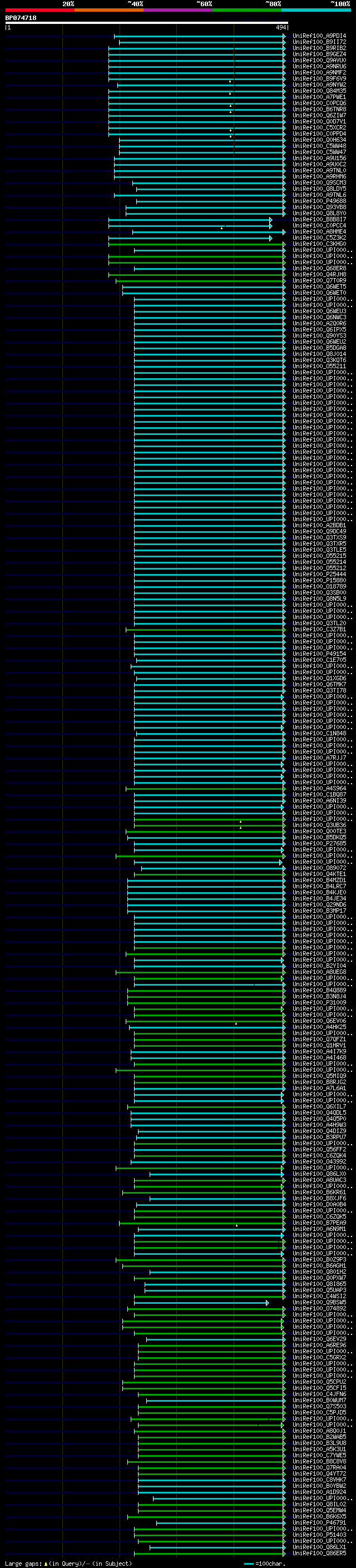The image size is (356, 1568).
Task: Select the UniRef100_Q0H634 entry
Action: [x=319, y=140]
